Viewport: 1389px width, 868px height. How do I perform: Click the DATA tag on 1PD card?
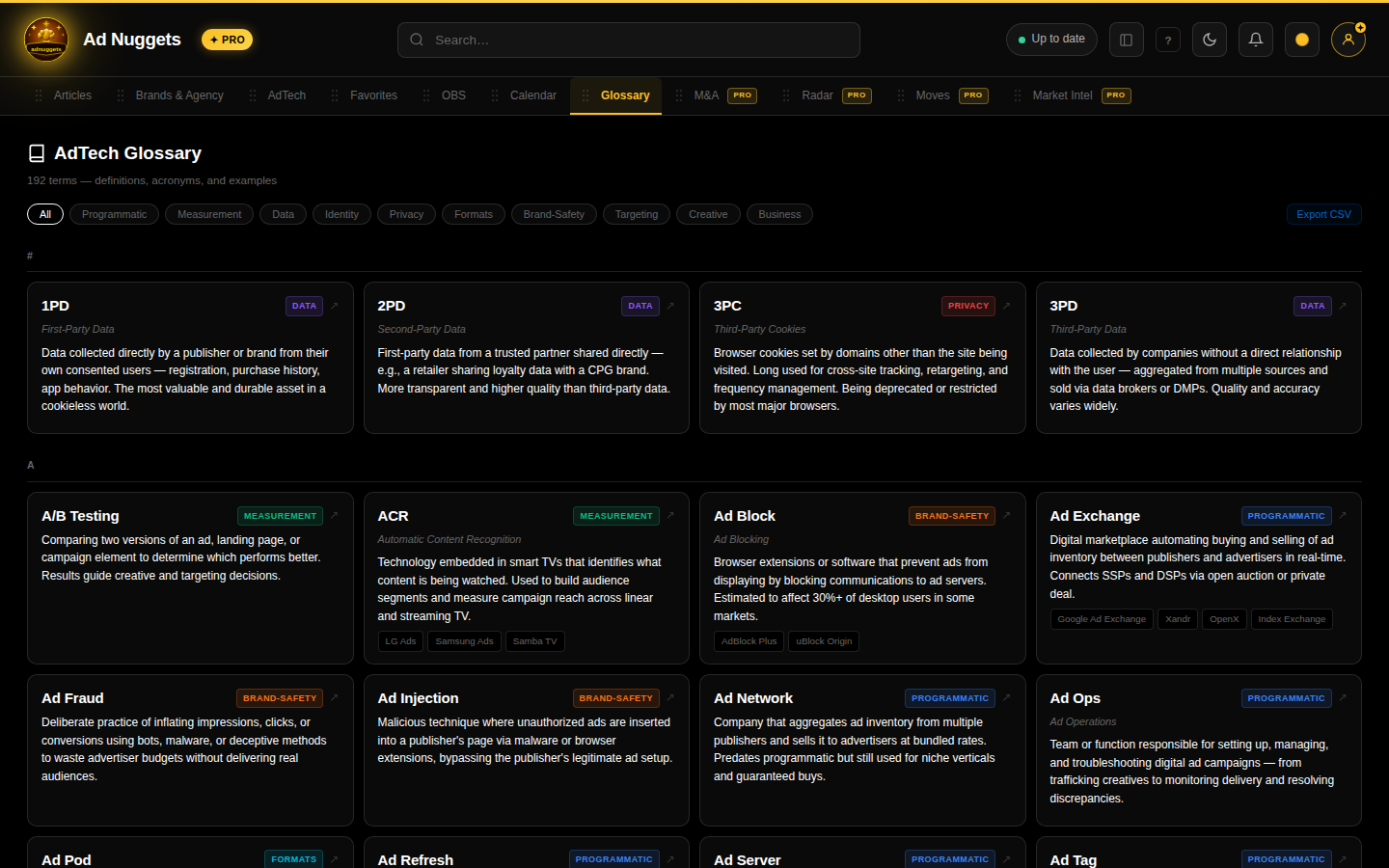click(x=304, y=306)
